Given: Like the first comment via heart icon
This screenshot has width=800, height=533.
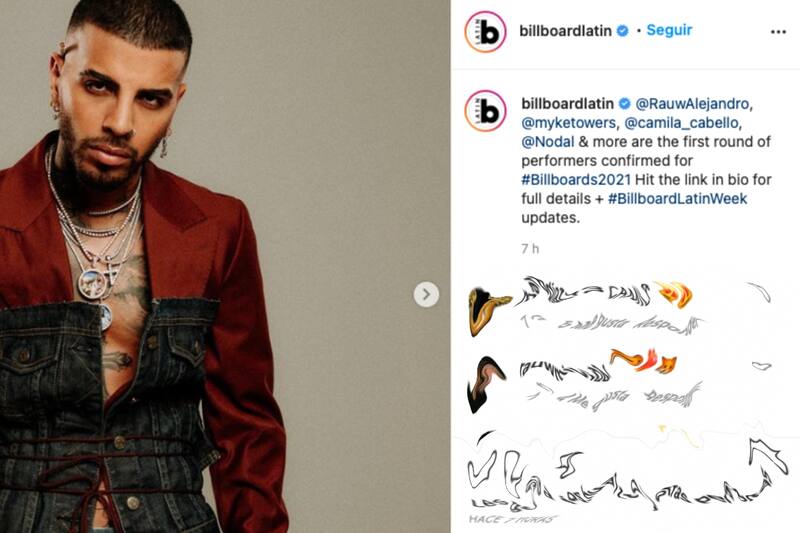Looking at the screenshot, I should pos(760,292).
